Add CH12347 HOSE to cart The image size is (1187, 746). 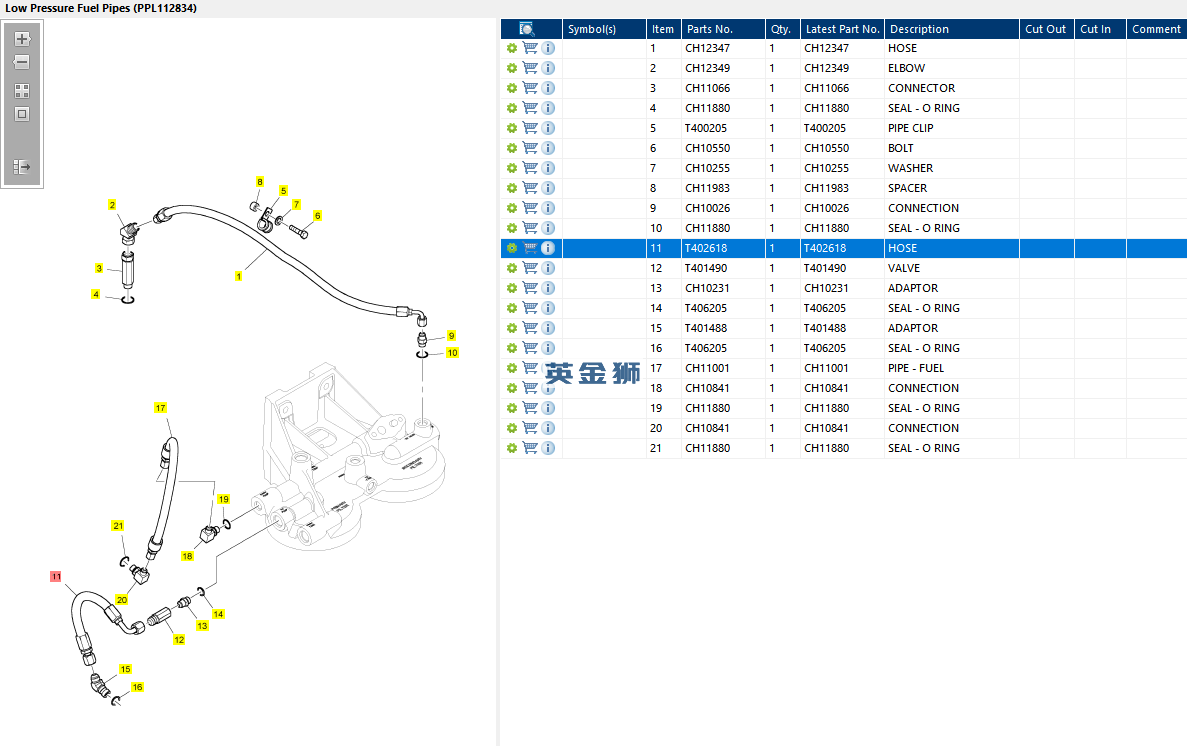tap(530, 48)
